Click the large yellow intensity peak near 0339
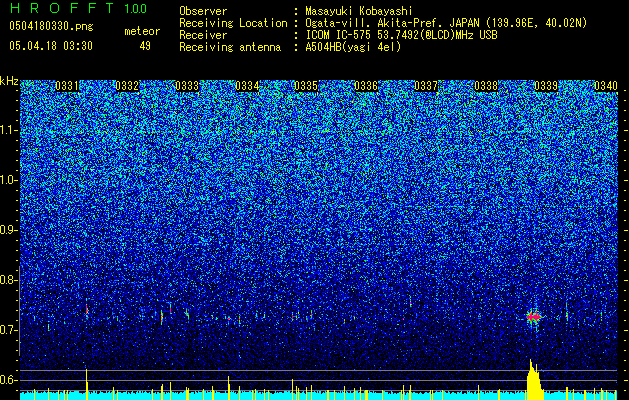This screenshot has height=400, width=629. (535, 380)
